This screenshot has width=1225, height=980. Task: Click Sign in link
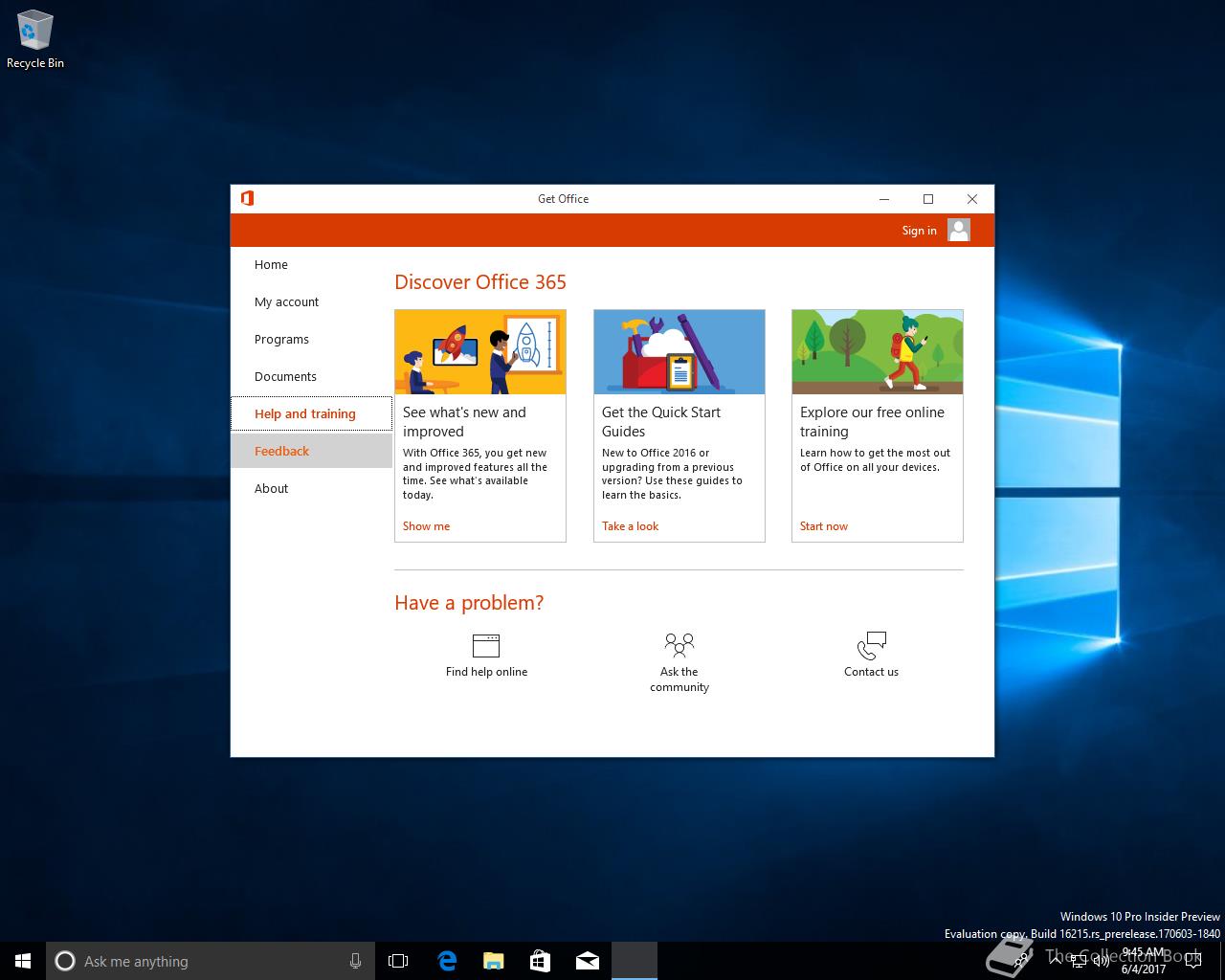click(919, 231)
